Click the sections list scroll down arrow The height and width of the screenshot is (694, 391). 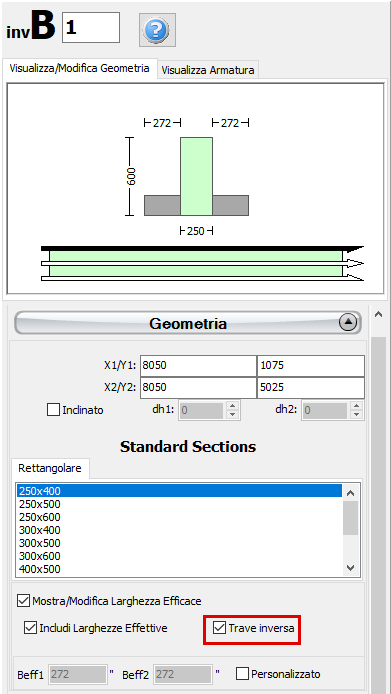(x=351, y=568)
